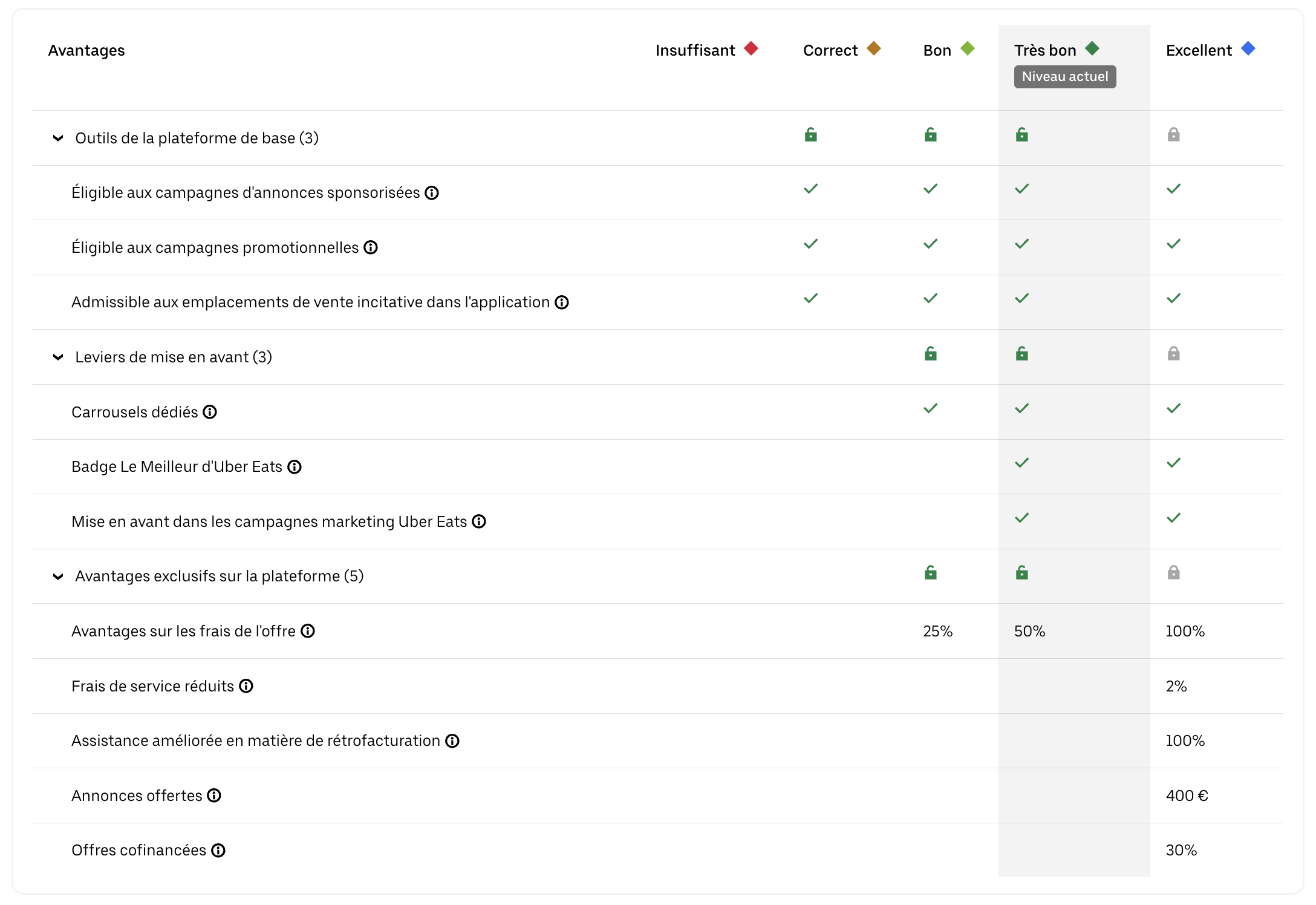Select the Excellent column header
1316x905 pixels.
point(1199,50)
